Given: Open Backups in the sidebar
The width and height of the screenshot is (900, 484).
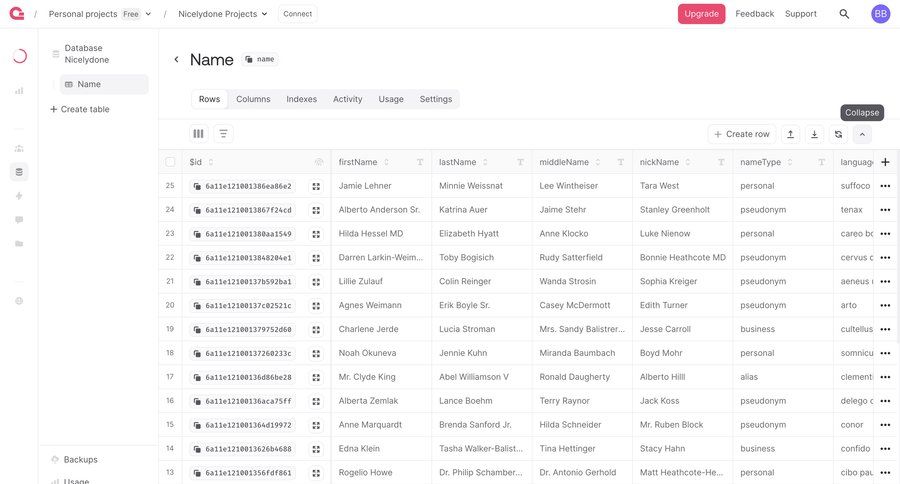Looking at the screenshot, I should point(75,459).
